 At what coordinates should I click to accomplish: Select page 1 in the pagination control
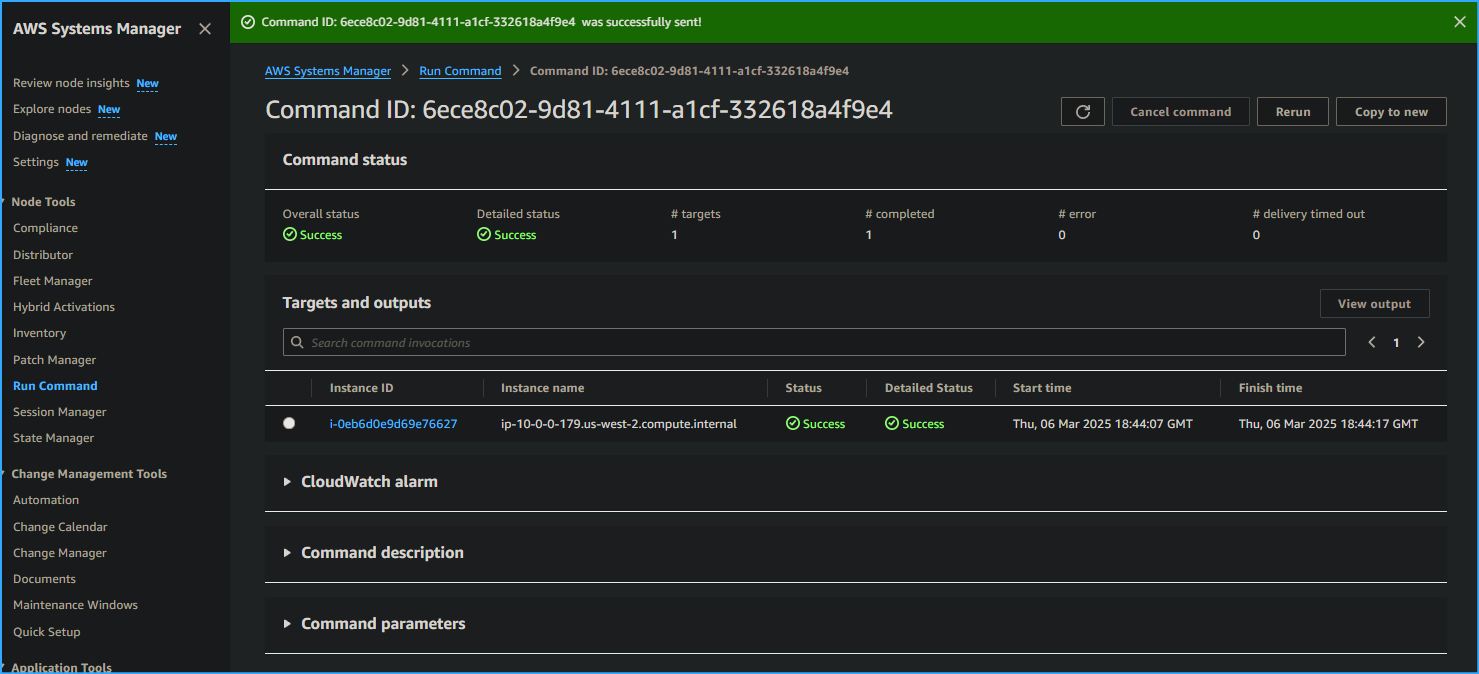(x=1396, y=342)
